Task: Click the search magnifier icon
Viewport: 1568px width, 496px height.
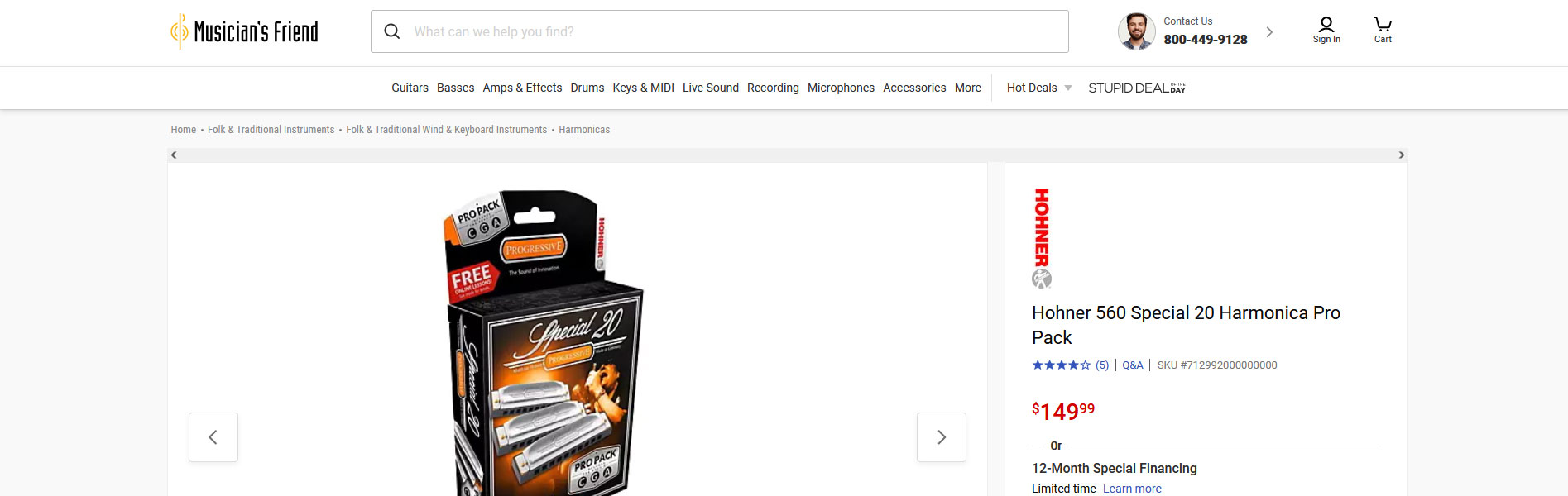Action: click(392, 31)
